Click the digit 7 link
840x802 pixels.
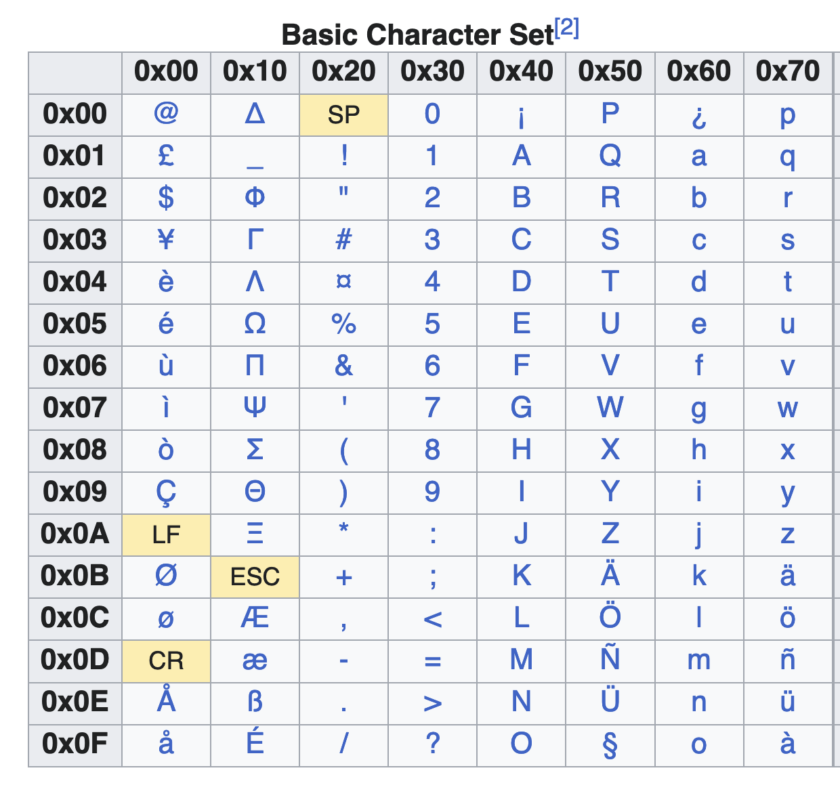(432, 408)
